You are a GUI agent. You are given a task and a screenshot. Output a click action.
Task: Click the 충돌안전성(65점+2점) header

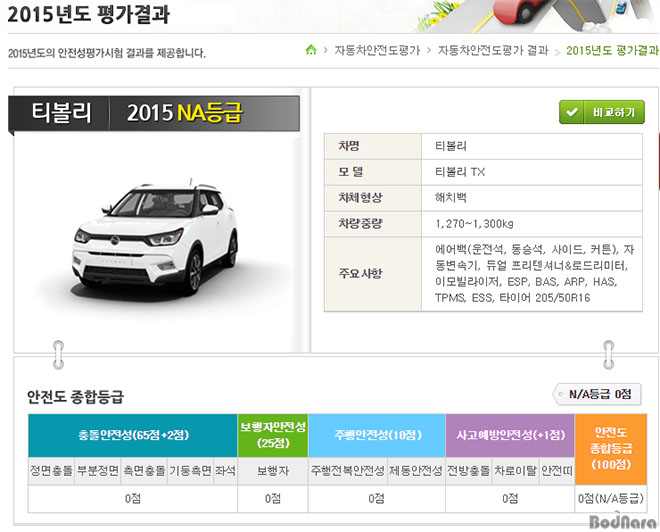(x=133, y=435)
